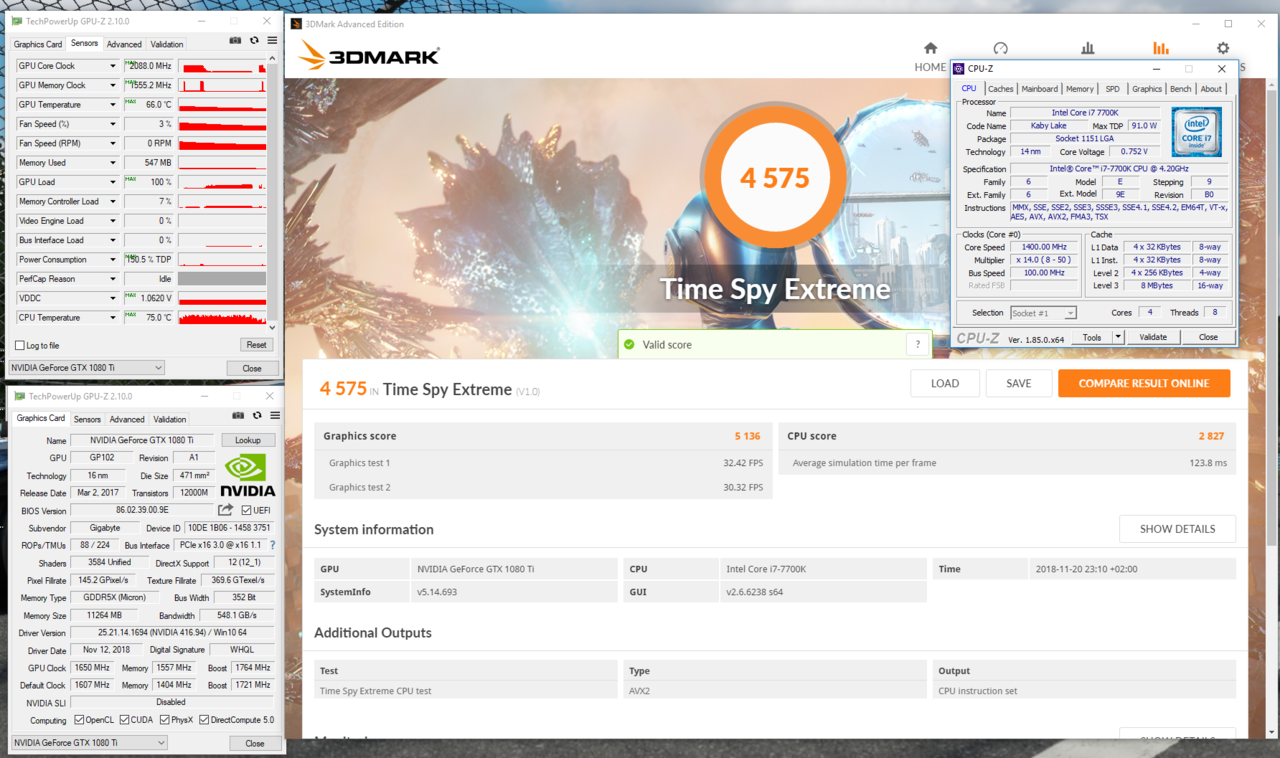Screen dimensions: 1280x758
Task: Open GPU Temperature sensor dropdown
Action: 113,104
